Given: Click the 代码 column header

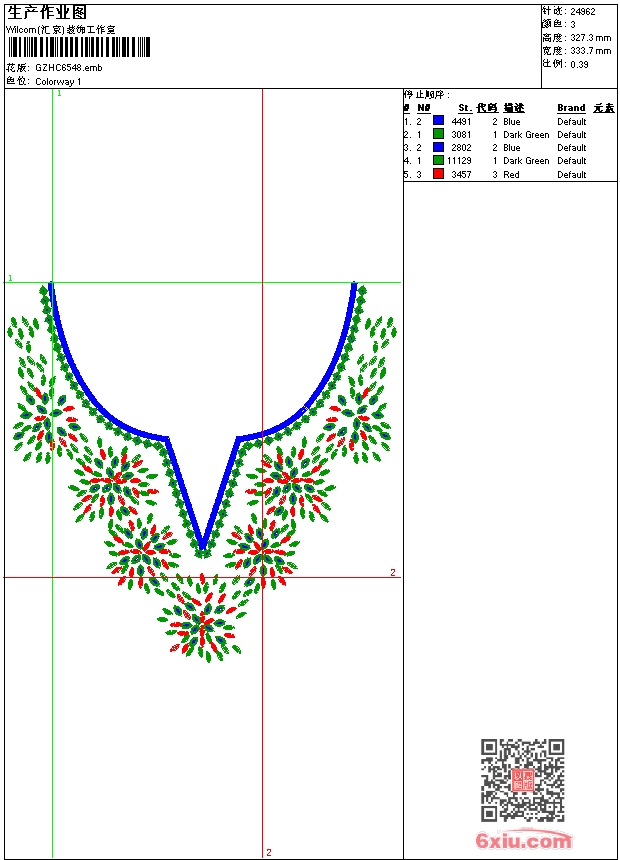Looking at the screenshot, I should coord(487,108).
